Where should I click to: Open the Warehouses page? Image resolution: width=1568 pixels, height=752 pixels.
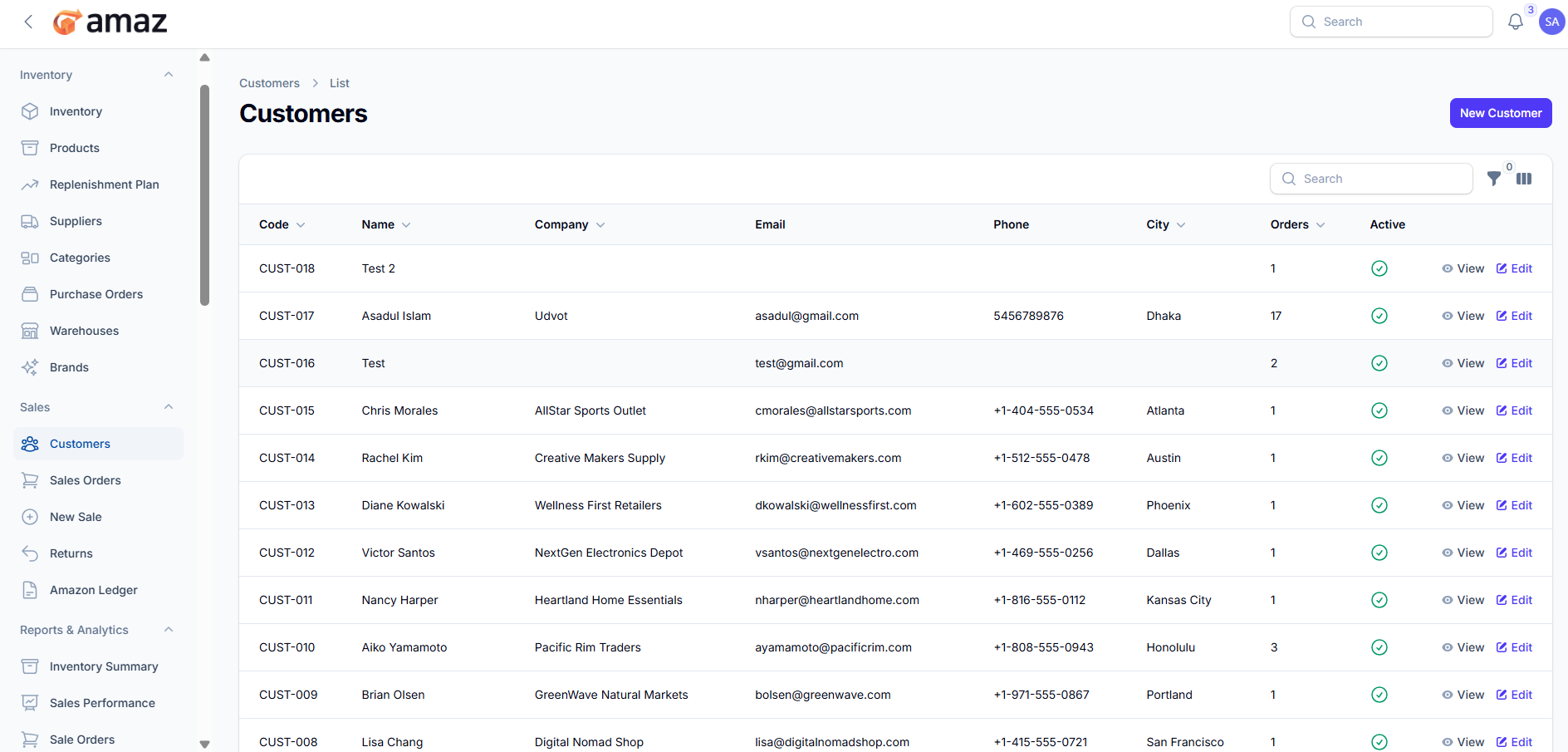98,331
